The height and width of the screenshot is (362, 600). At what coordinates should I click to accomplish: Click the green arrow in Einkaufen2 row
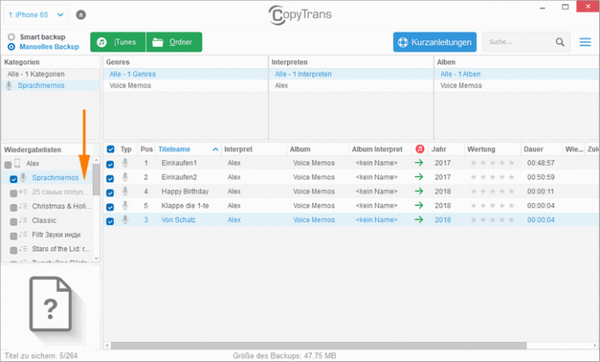tap(419, 177)
